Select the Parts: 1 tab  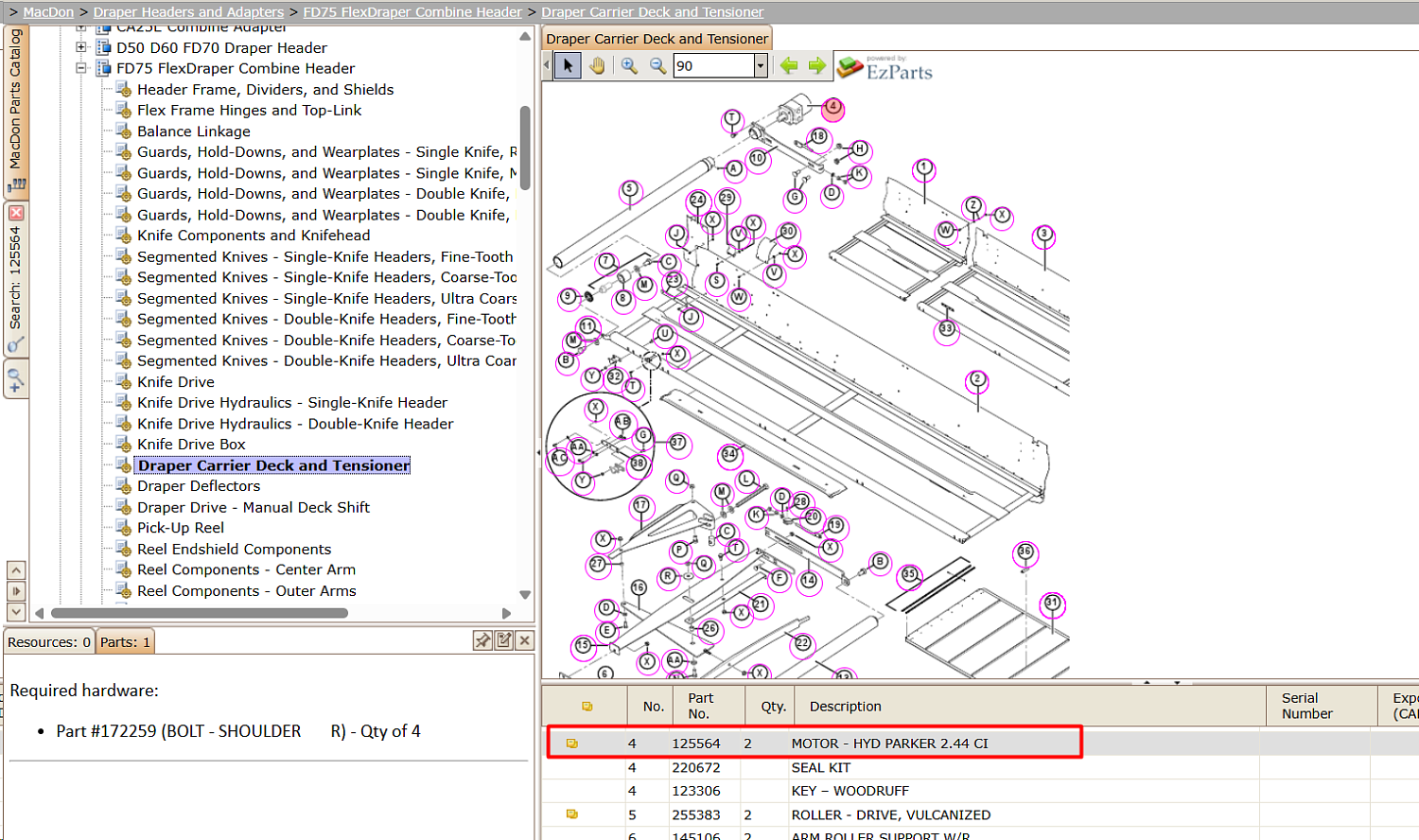125,642
